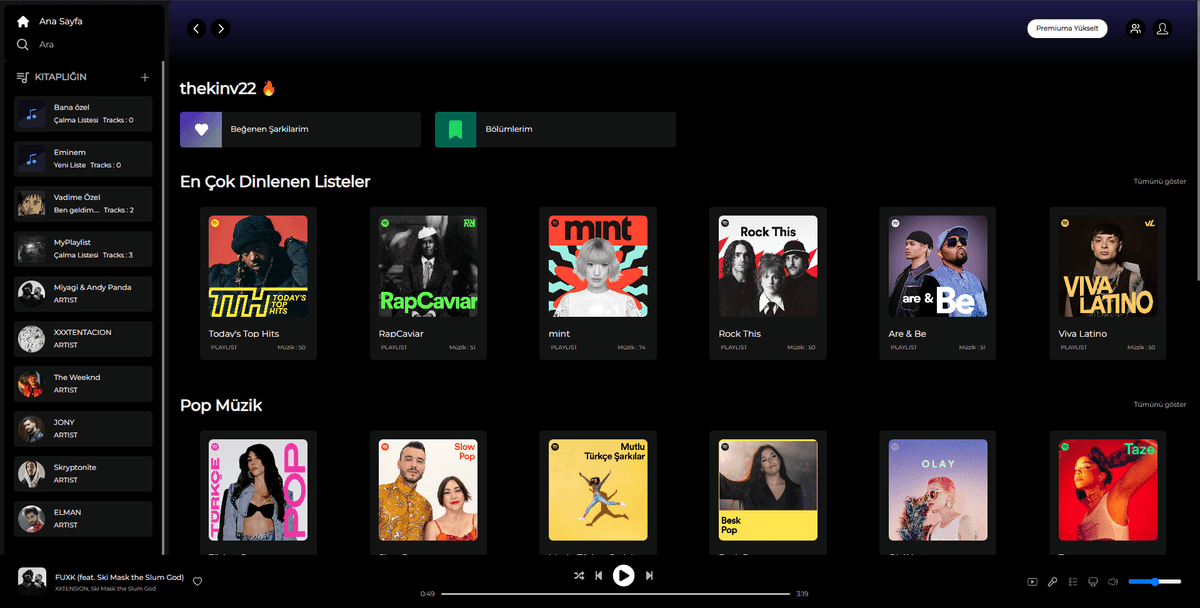Go back with left arrow button
Screen dimensions: 1200x608
[x=197, y=29]
